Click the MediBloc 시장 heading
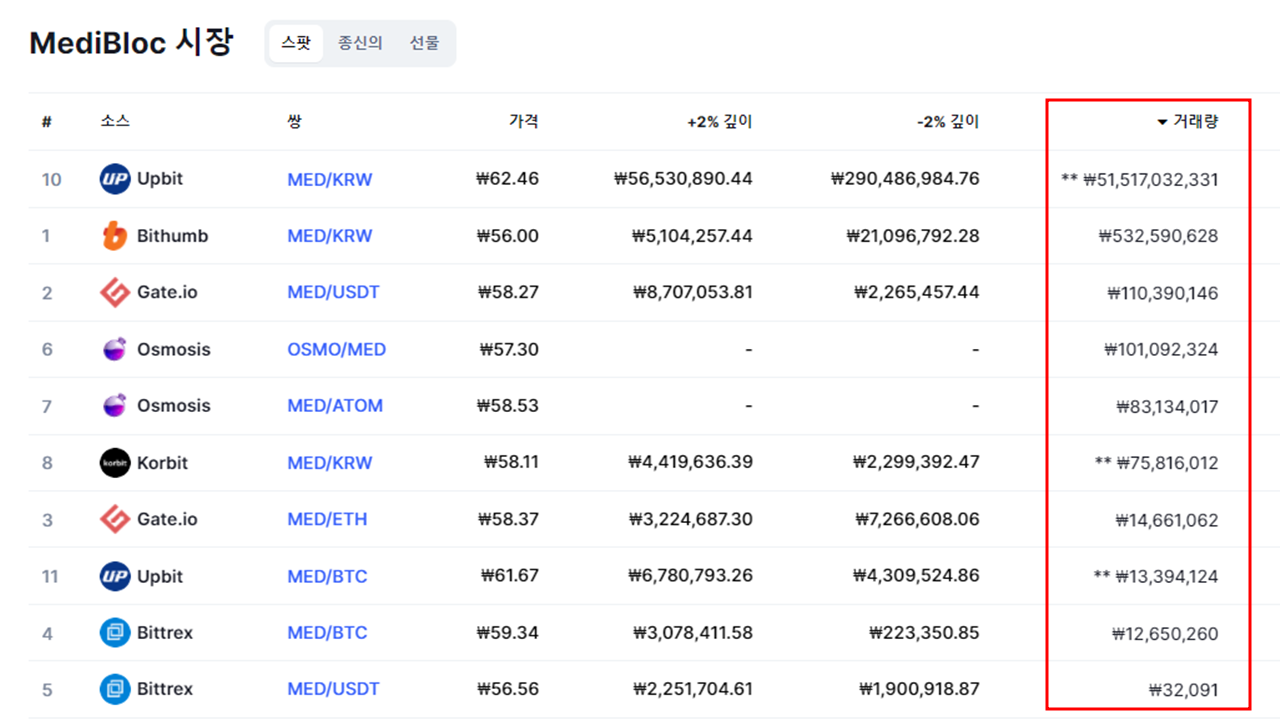Image resolution: width=1280 pixels, height=720 pixels. (x=131, y=43)
